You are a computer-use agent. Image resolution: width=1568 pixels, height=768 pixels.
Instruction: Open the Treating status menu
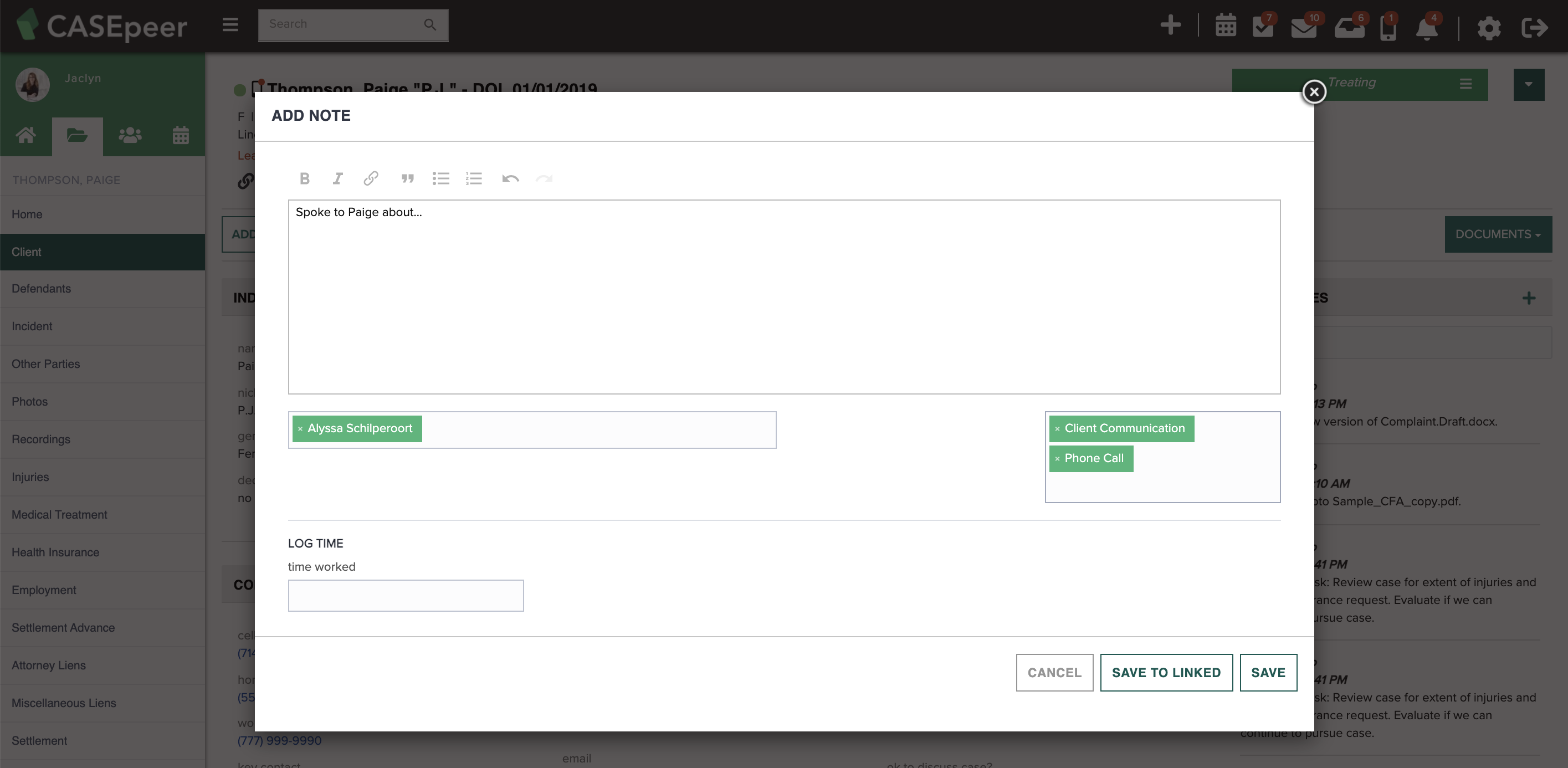pyautogui.click(x=1465, y=84)
